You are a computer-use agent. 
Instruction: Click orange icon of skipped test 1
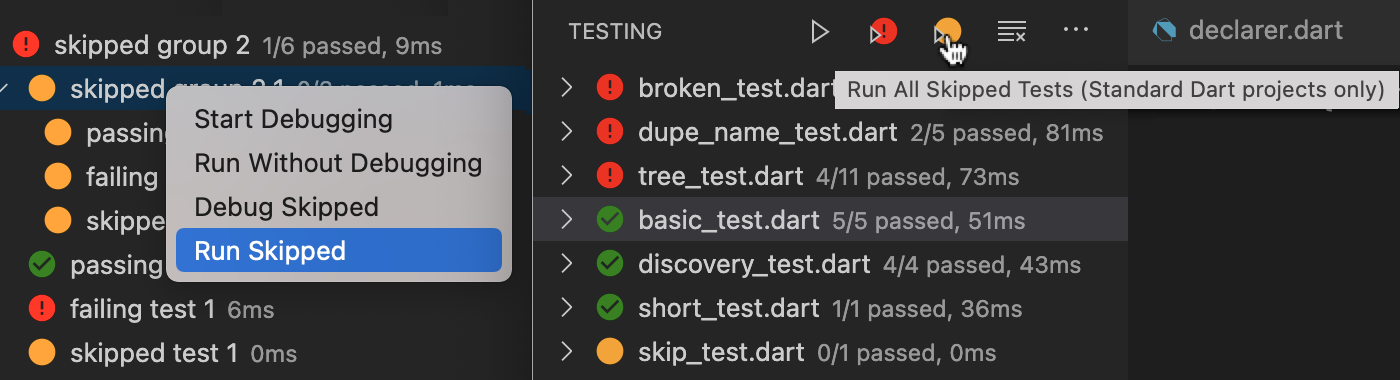[x=41, y=353]
